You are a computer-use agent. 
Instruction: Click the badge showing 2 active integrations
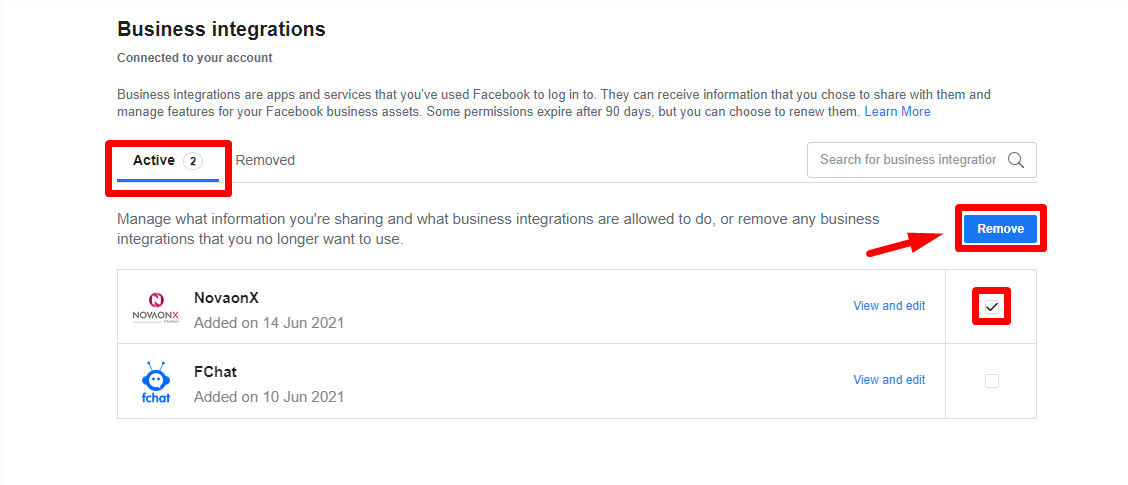click(192, 160)
